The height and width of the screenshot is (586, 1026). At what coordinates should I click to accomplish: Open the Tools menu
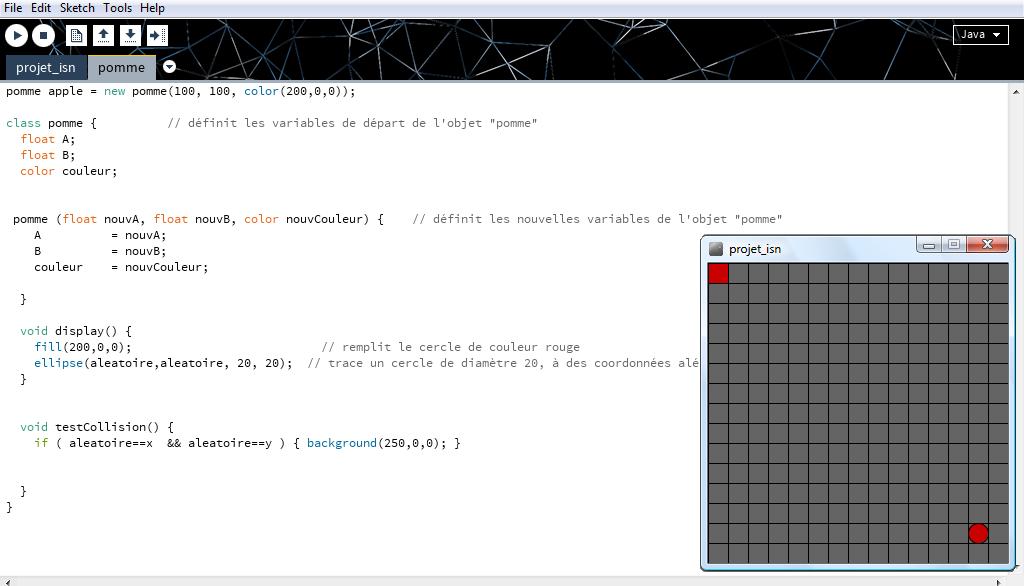coord(117,8)
